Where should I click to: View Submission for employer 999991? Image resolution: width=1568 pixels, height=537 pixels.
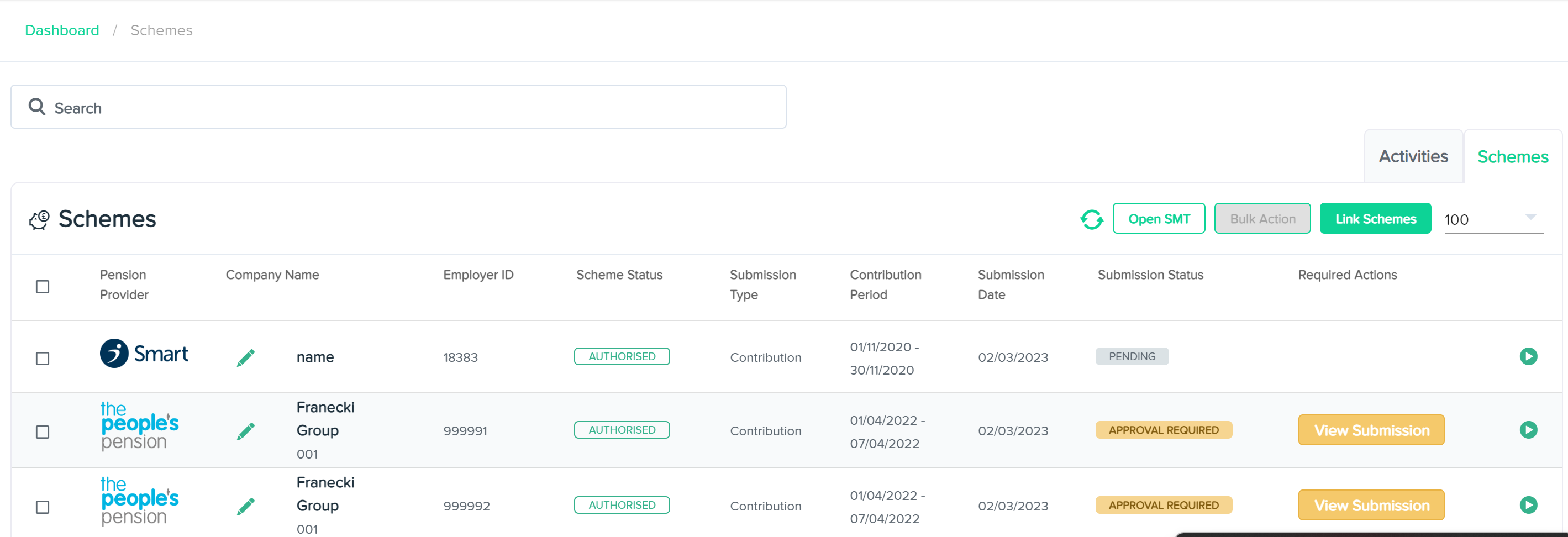[x=1371, y=430]
